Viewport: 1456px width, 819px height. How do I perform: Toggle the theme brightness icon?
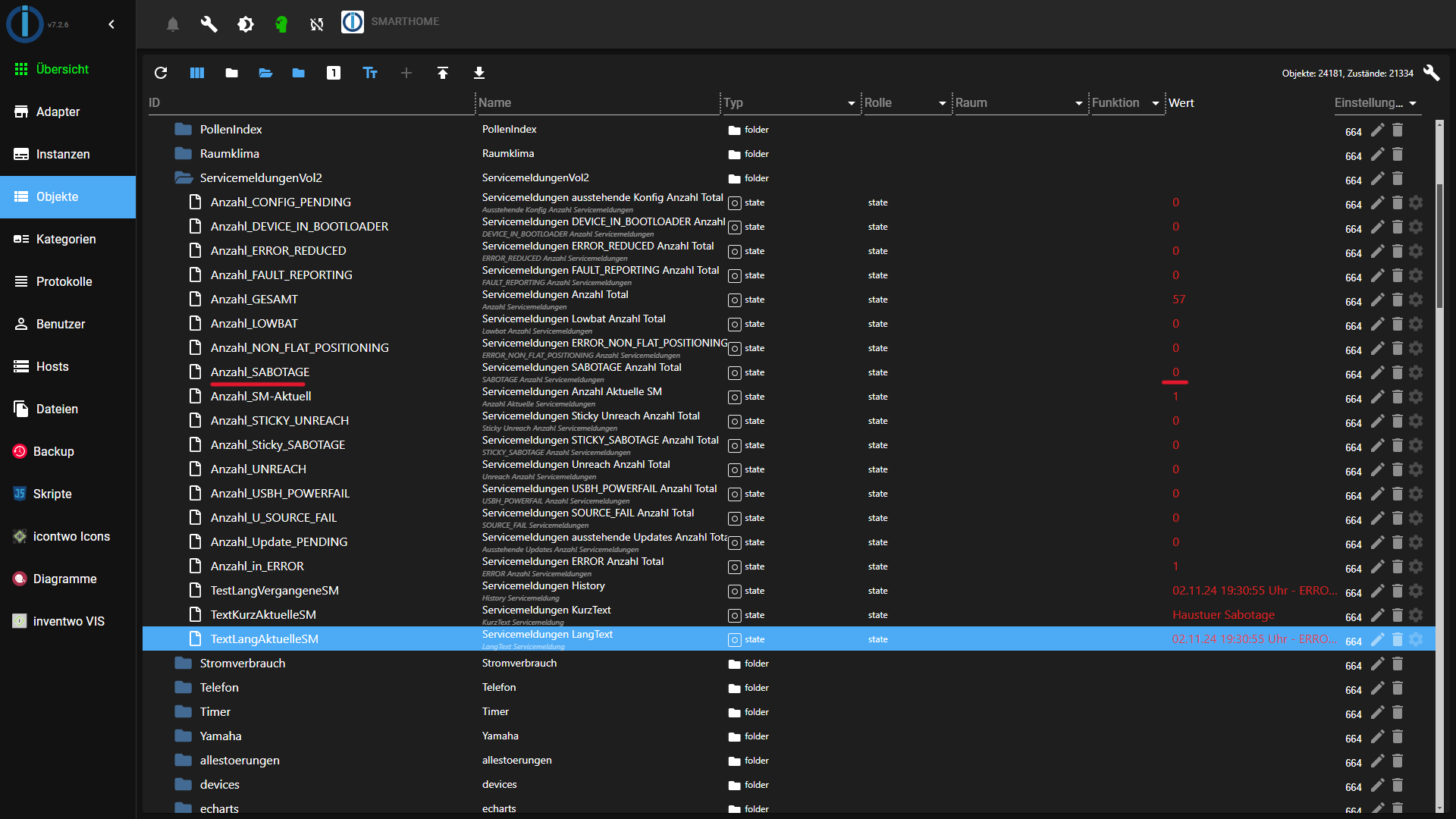coord(246,24)
